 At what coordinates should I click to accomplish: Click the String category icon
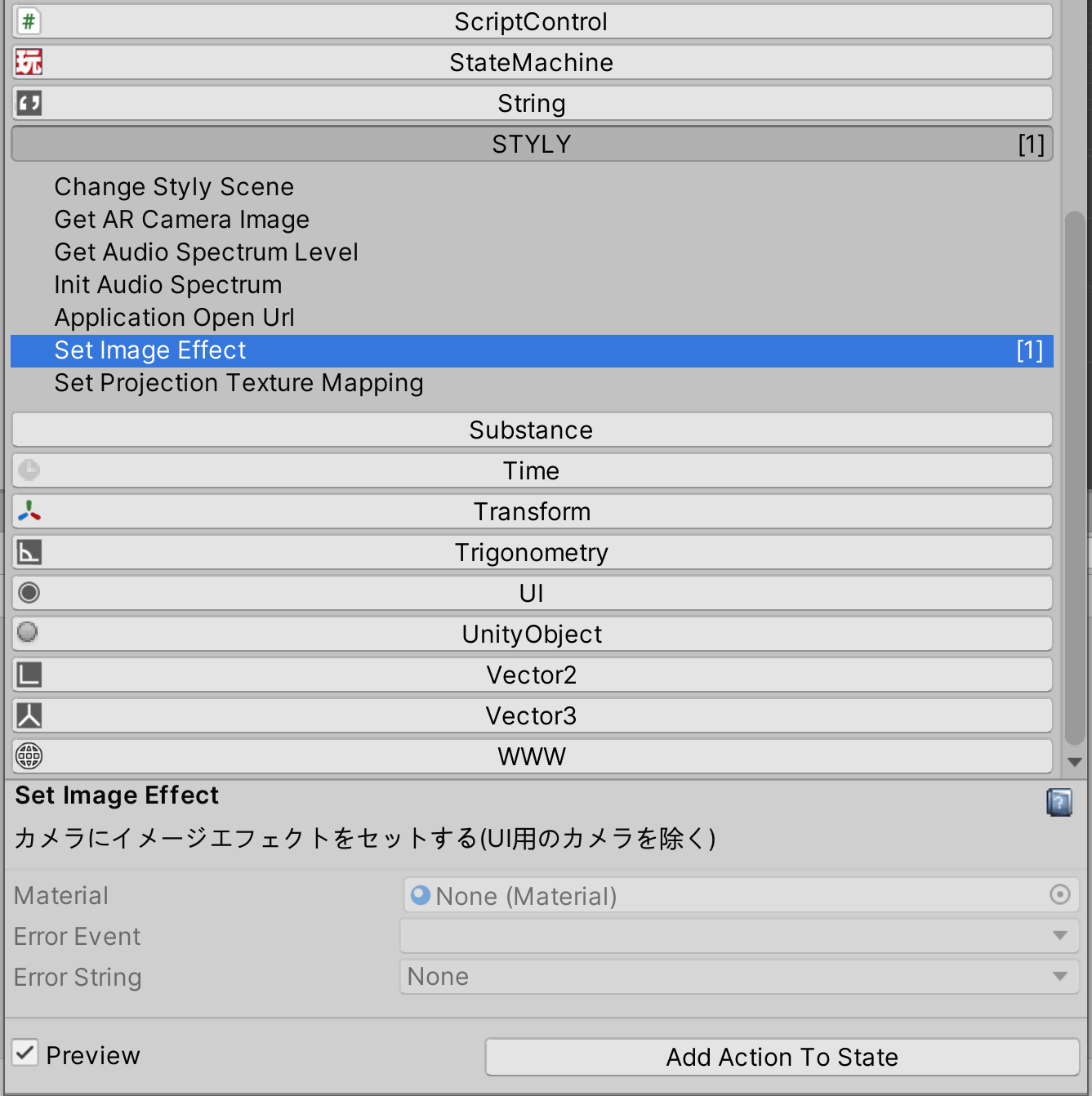click(28, 103)
